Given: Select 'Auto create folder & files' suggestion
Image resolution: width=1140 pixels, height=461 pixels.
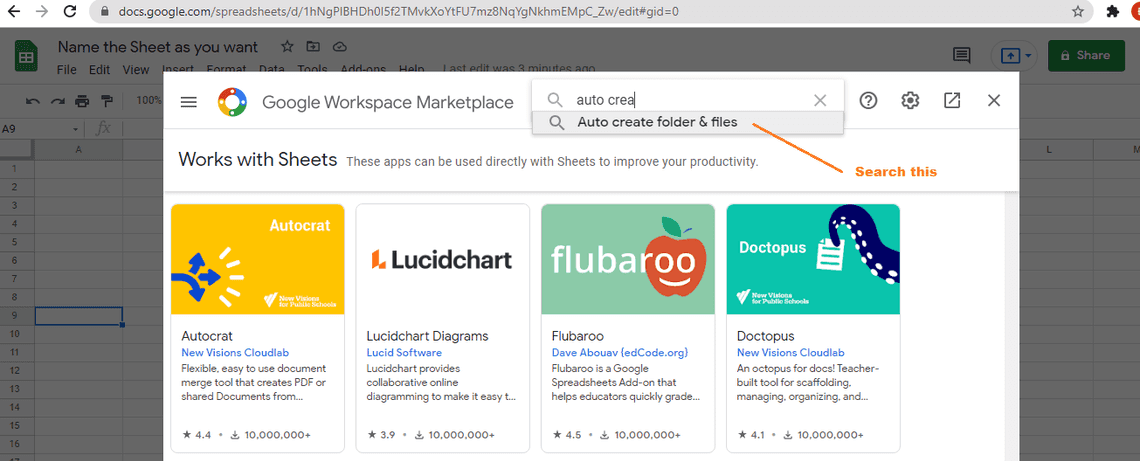Looking at the screenshot, I should pos(657,122).
